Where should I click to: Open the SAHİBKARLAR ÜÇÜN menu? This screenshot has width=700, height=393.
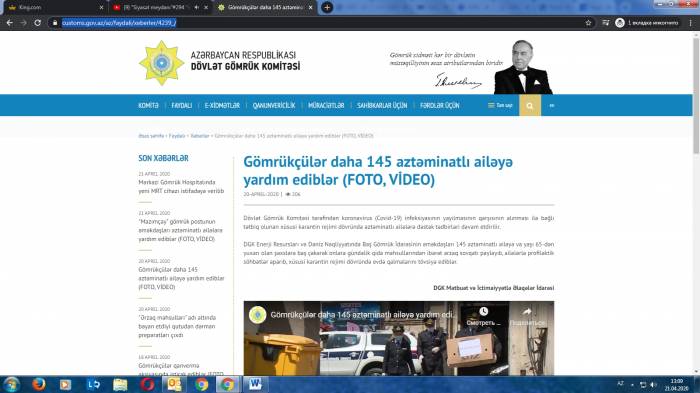(382, 105)
